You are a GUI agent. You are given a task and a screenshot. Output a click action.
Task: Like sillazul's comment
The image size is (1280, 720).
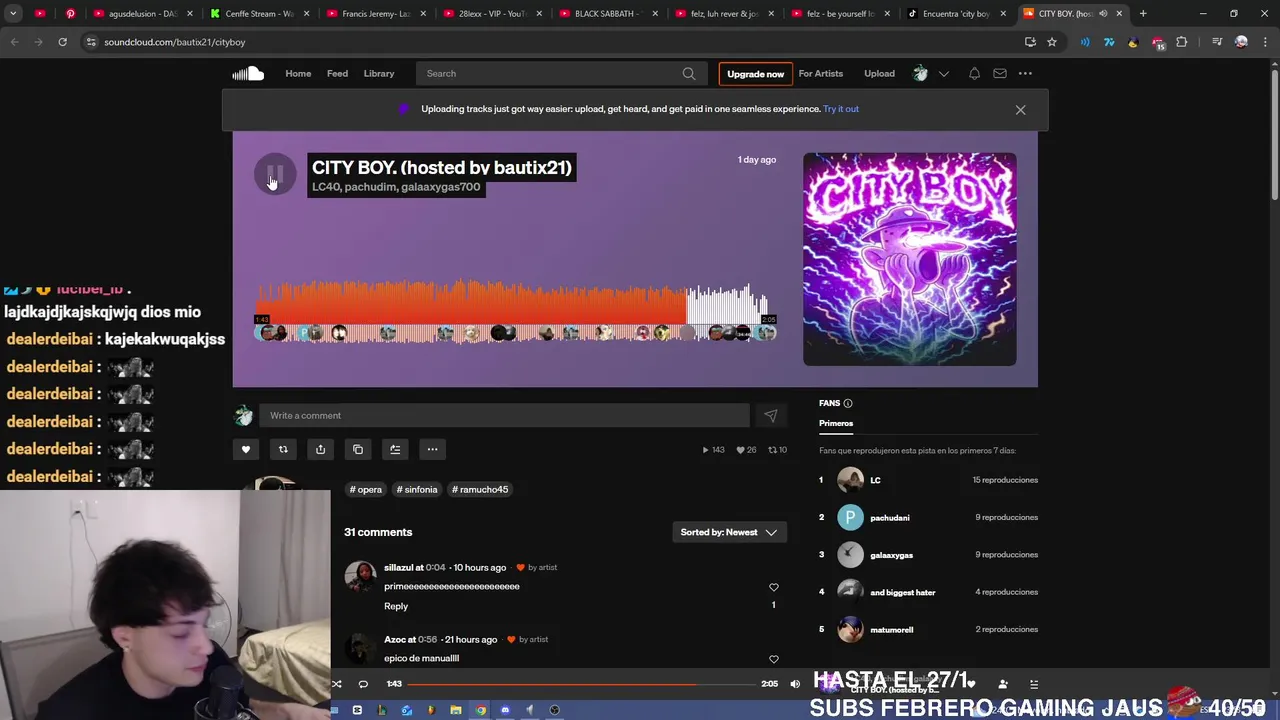pyautogui.click(x=773, y=587)
